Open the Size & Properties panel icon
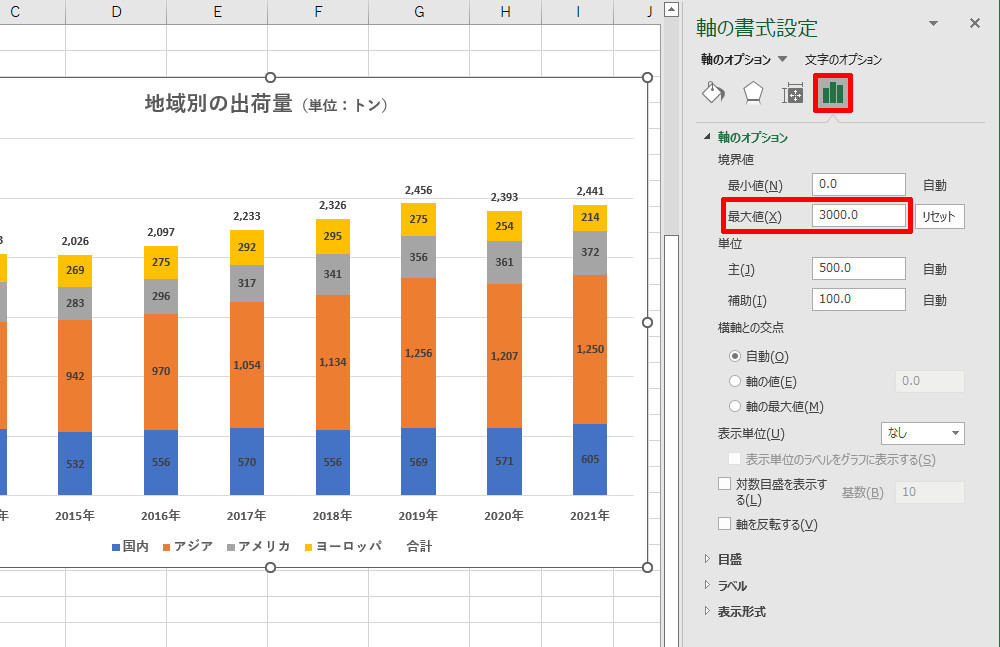Image resolution: width=1000 pixels, height=647 pixels. click(795, 92)
